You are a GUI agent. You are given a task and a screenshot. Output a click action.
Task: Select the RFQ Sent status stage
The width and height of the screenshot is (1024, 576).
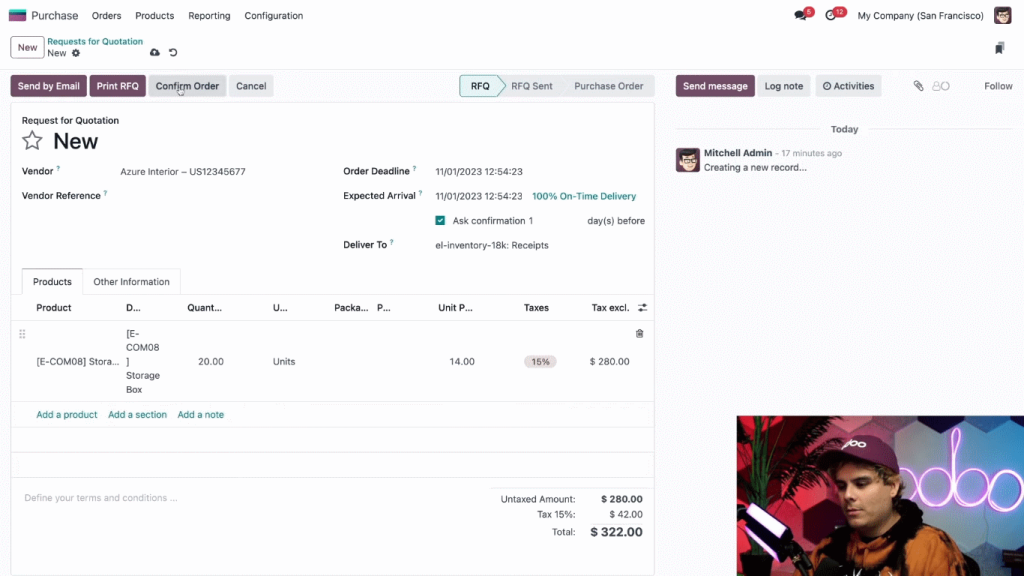pos(532,86)
